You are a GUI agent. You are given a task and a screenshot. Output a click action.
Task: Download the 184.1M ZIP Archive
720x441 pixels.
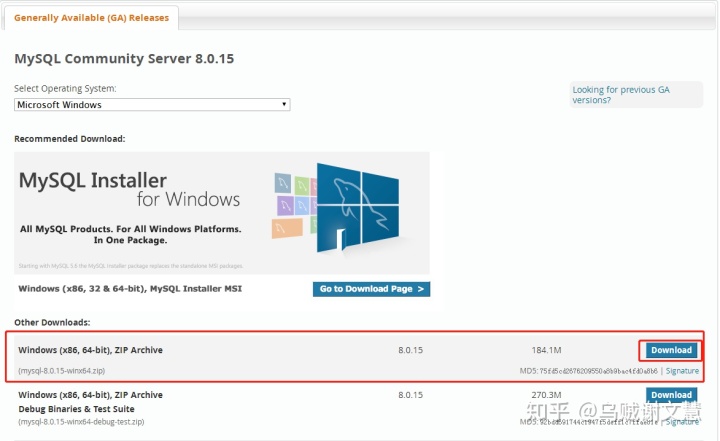[x=671, y=350]
